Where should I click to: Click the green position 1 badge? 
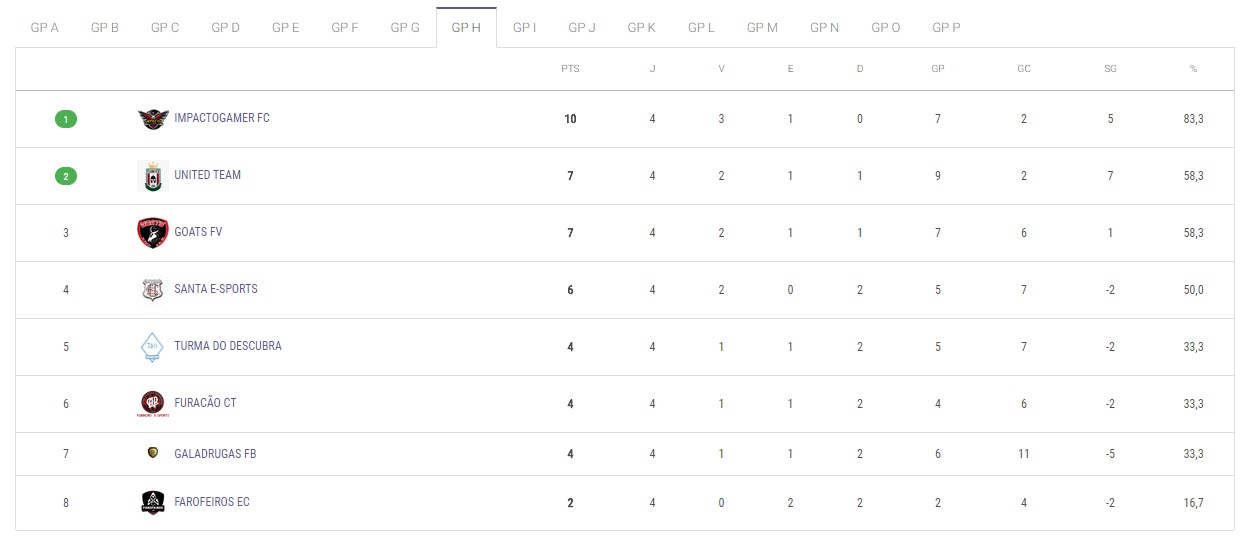66,119
